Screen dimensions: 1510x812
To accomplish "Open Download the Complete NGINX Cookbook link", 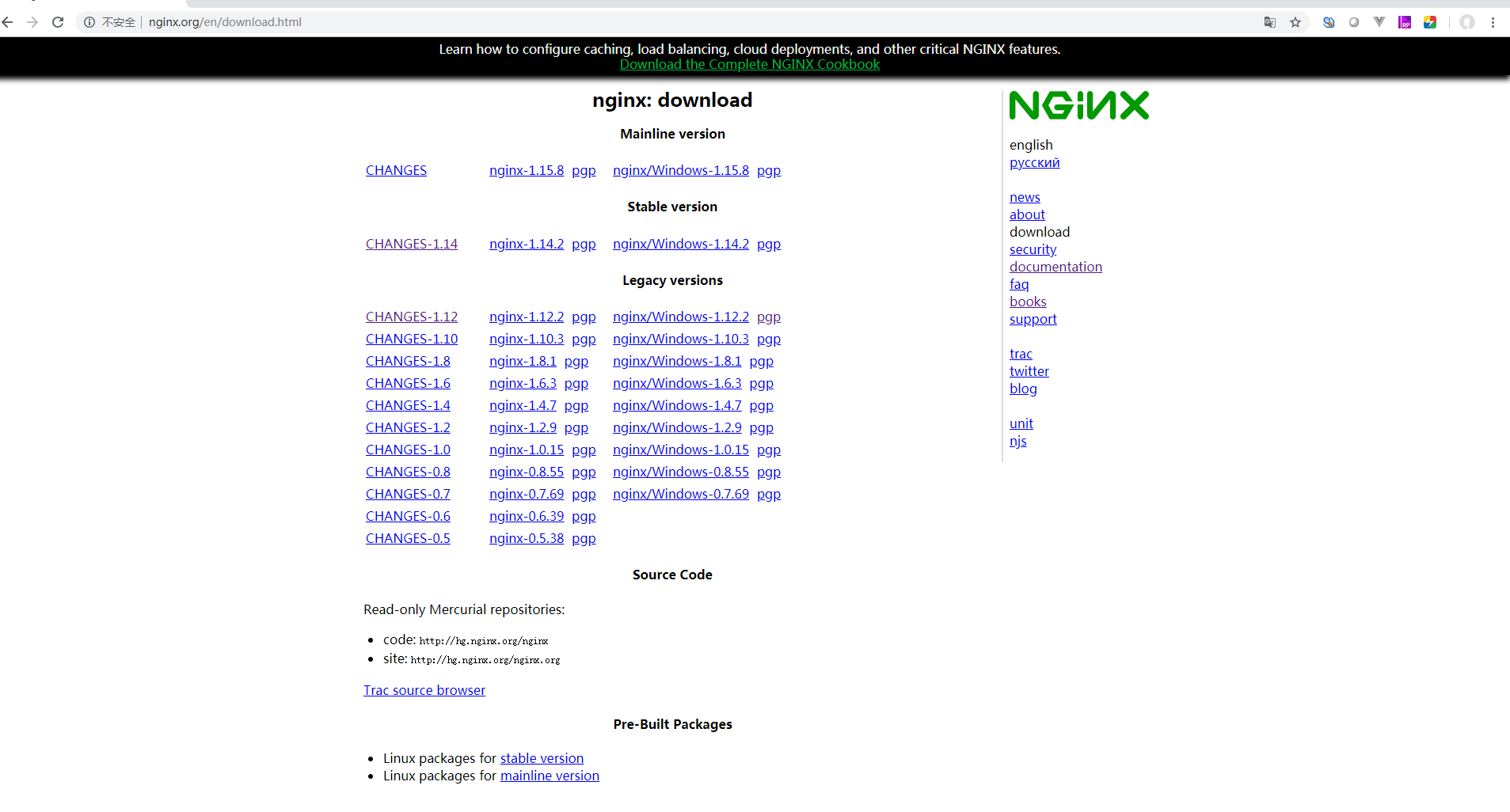I will pyautogui.click(x=750, y=64).
